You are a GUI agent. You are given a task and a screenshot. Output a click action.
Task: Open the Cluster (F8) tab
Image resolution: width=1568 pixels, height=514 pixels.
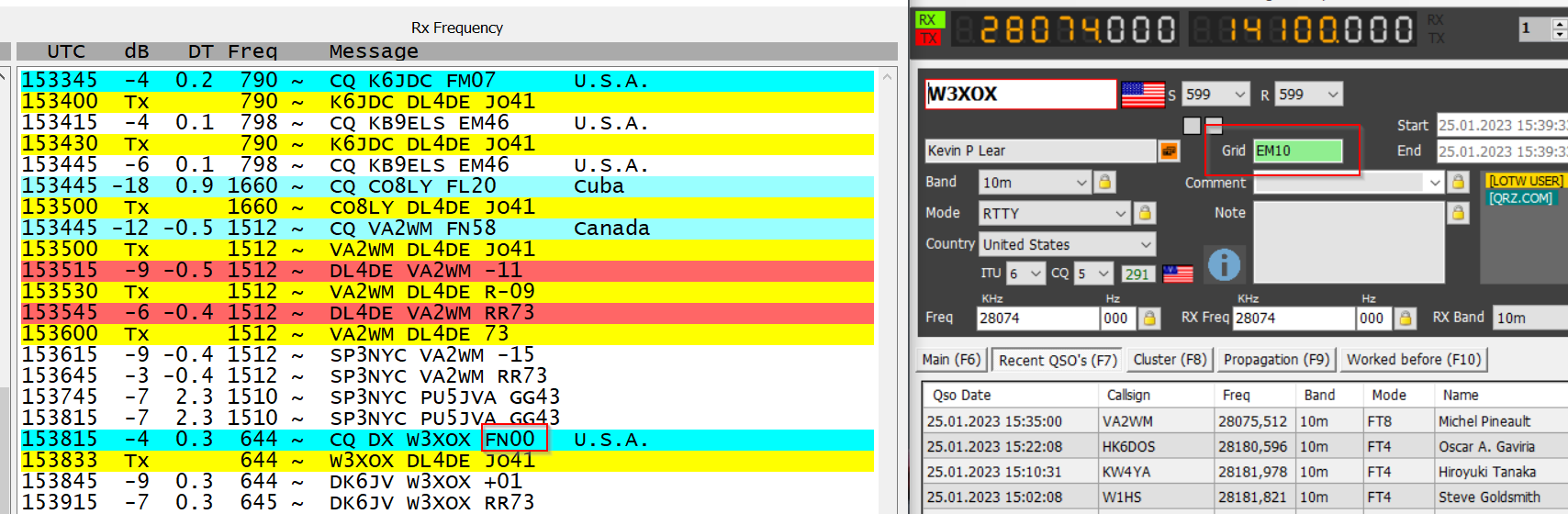(x=1170, y=360)
